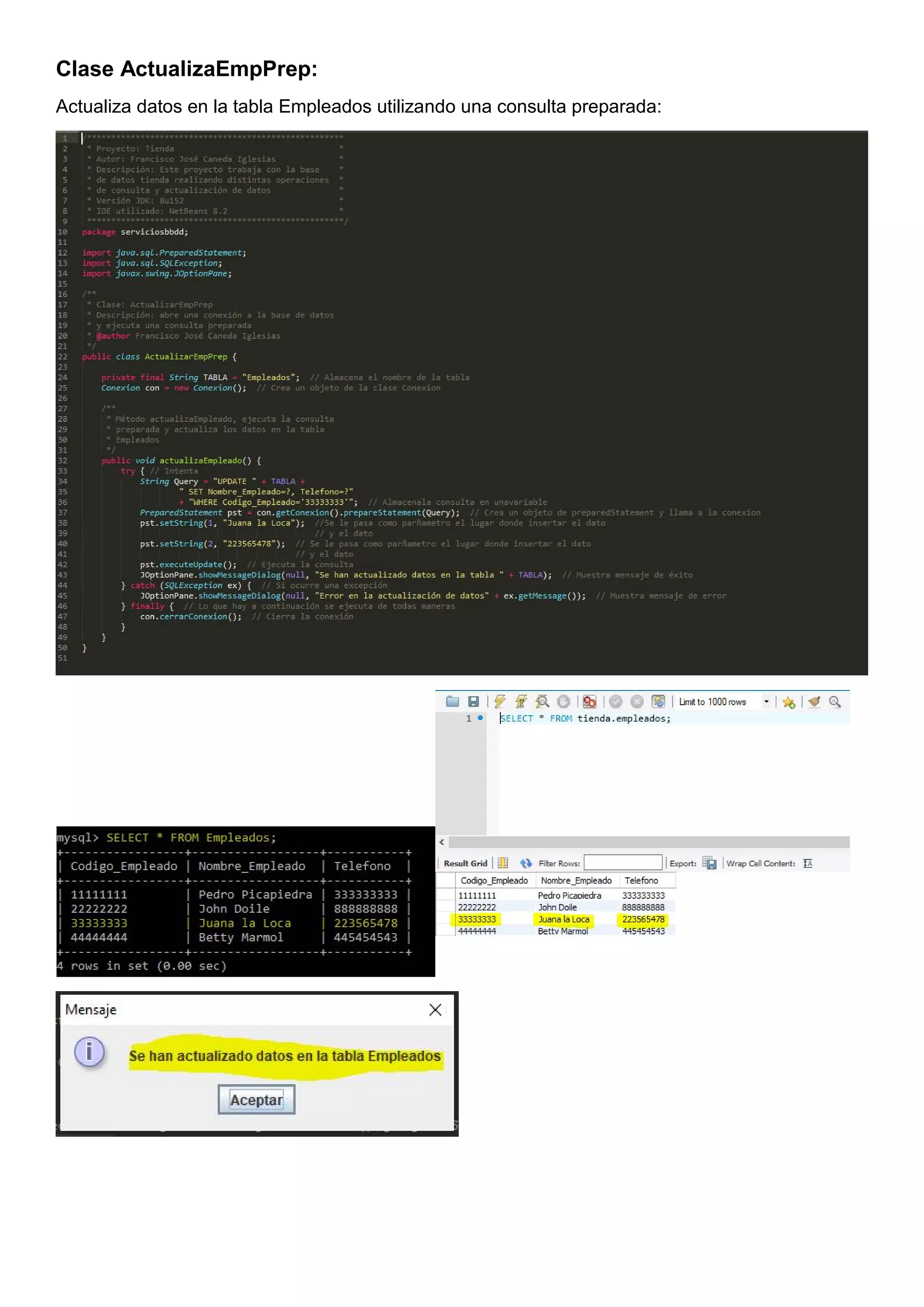Click pst.executeUpdate() on code line 42
Viewport: 924px width, 1307px height.
coord(188,564)
